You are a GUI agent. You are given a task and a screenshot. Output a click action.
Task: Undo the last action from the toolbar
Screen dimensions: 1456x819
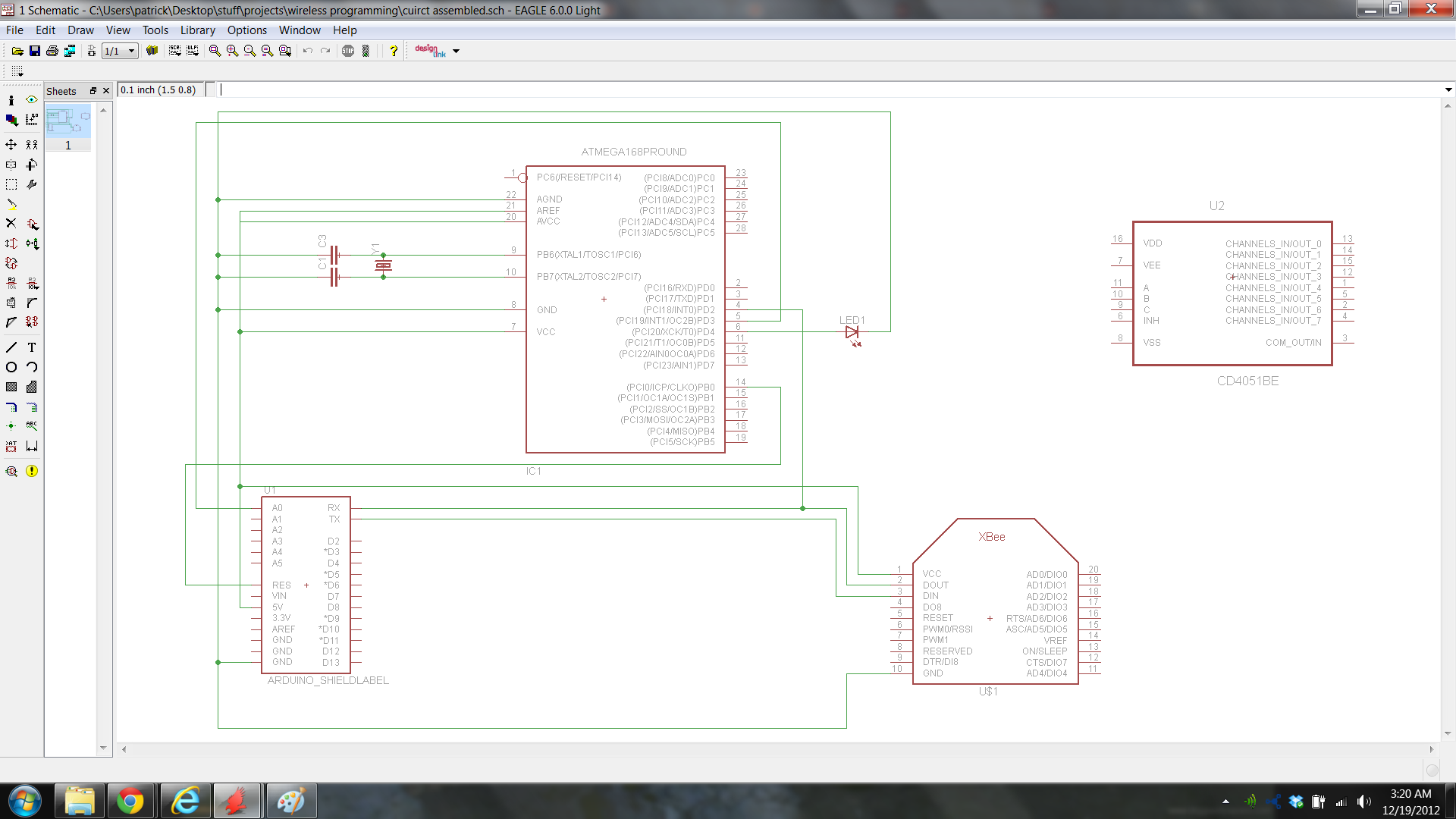pyautogui.click(x=307, y=51)
